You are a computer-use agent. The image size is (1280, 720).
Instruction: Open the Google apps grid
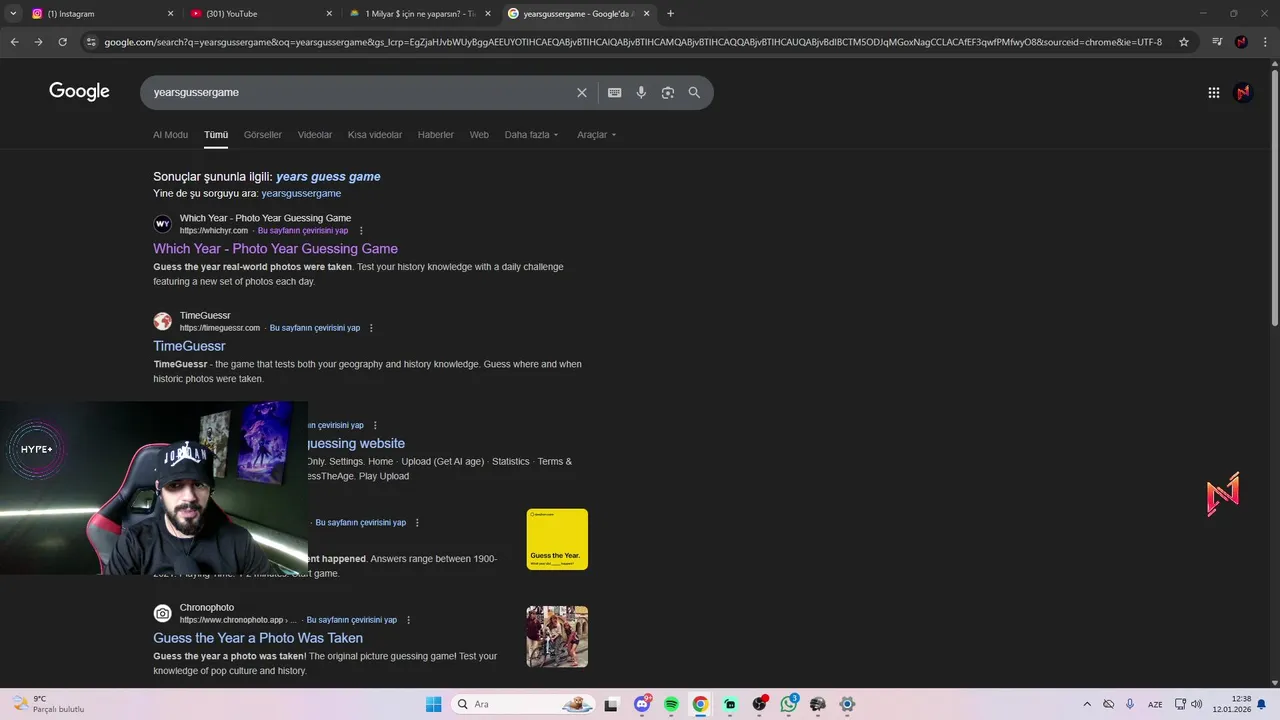point(1214,92)
